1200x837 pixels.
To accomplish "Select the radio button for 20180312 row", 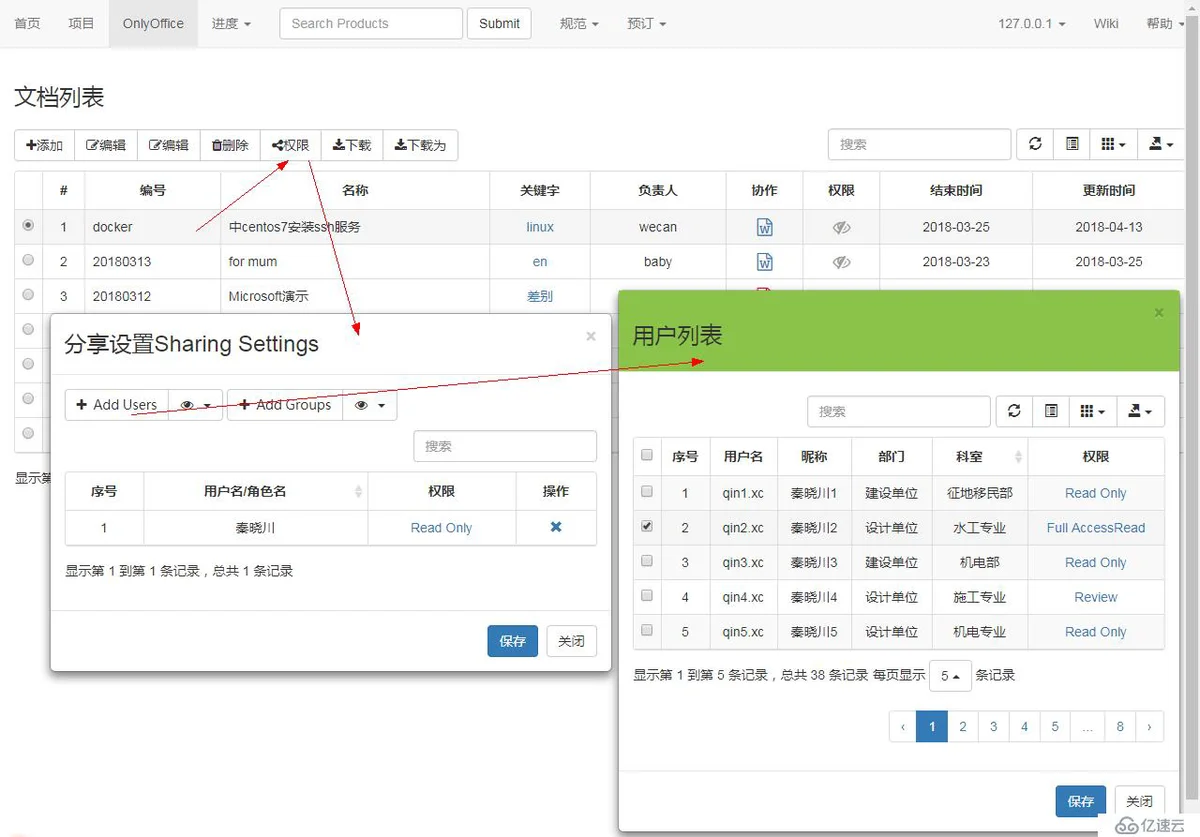I will (28, 295).
